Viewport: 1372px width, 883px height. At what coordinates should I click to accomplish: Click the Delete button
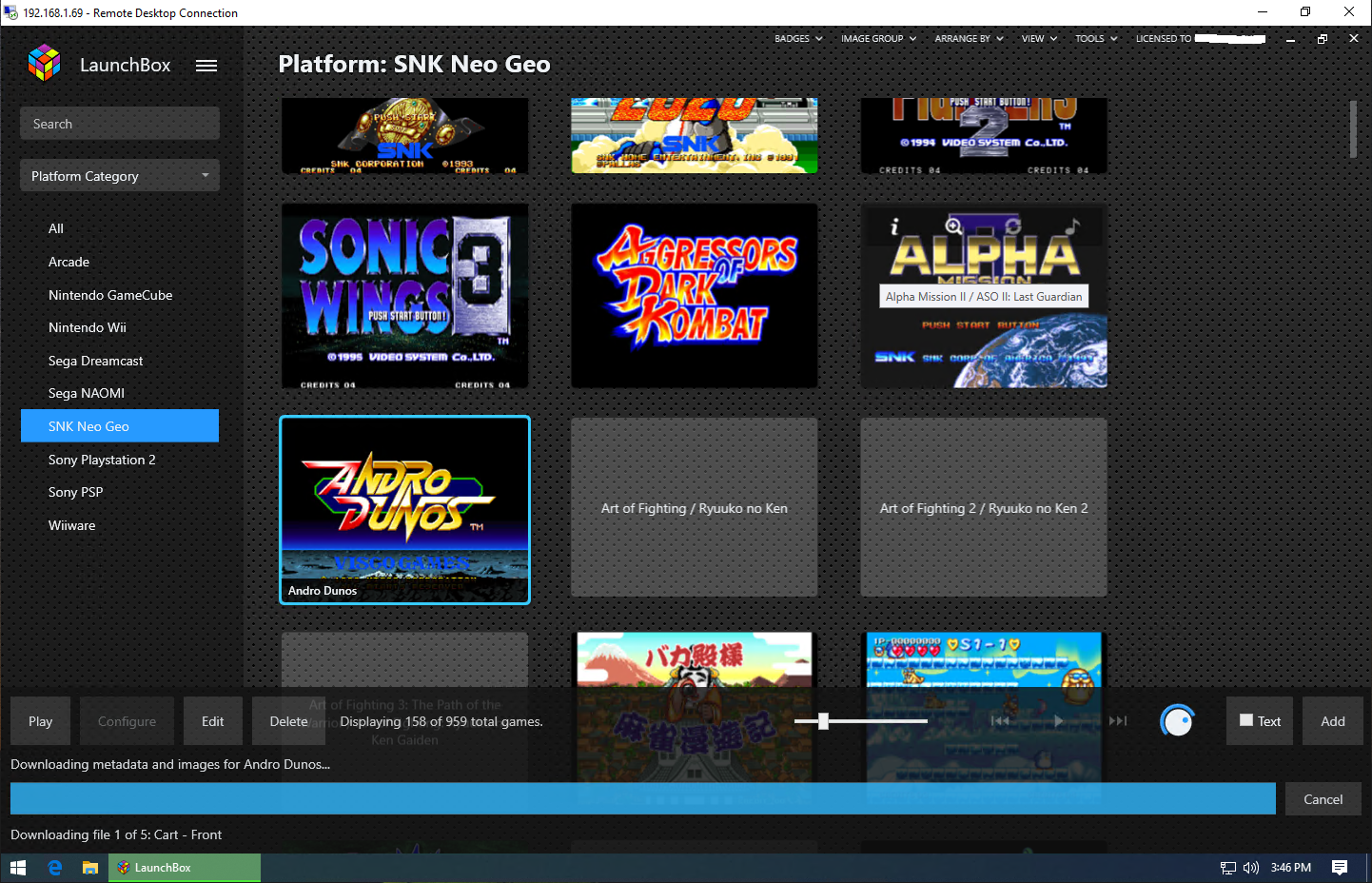288,721
